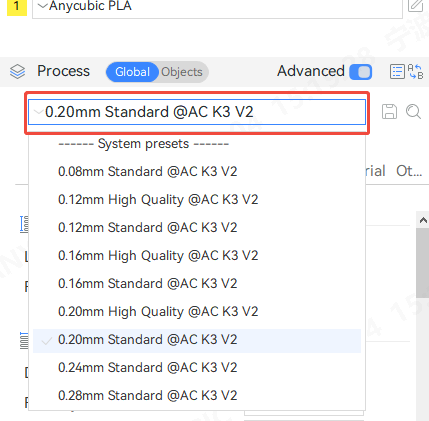
Task: Choose 0.16mm Standard @AC K3 V2 preset
Action: pos(197,284)
